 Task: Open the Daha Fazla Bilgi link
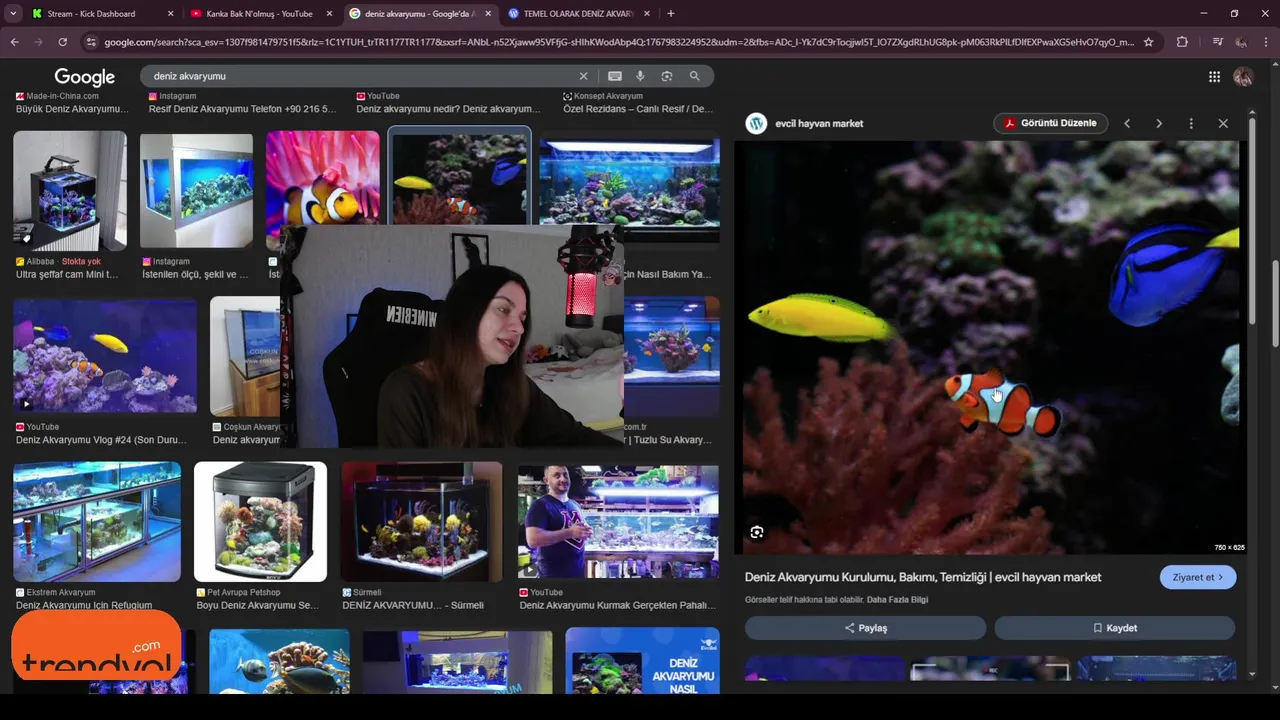[x=897, y=600]
